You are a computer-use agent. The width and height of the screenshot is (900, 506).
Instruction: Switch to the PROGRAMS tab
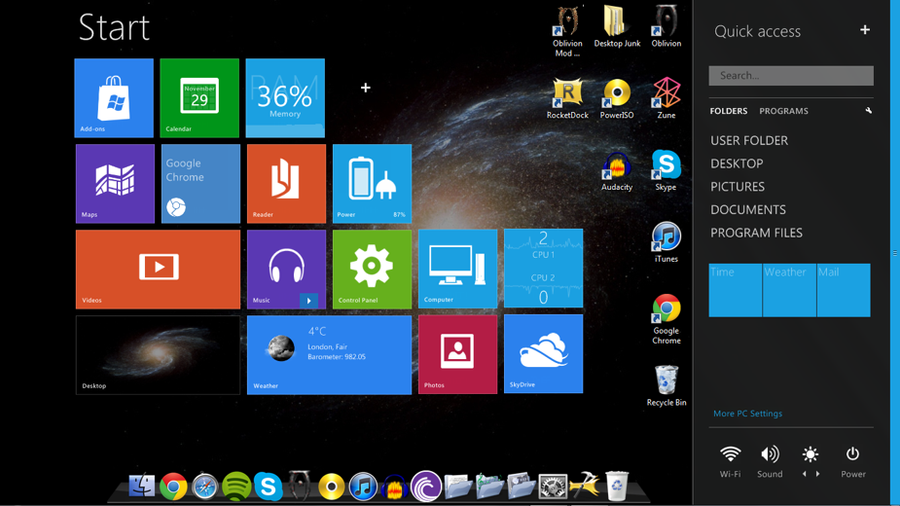(x=783, y=111)
